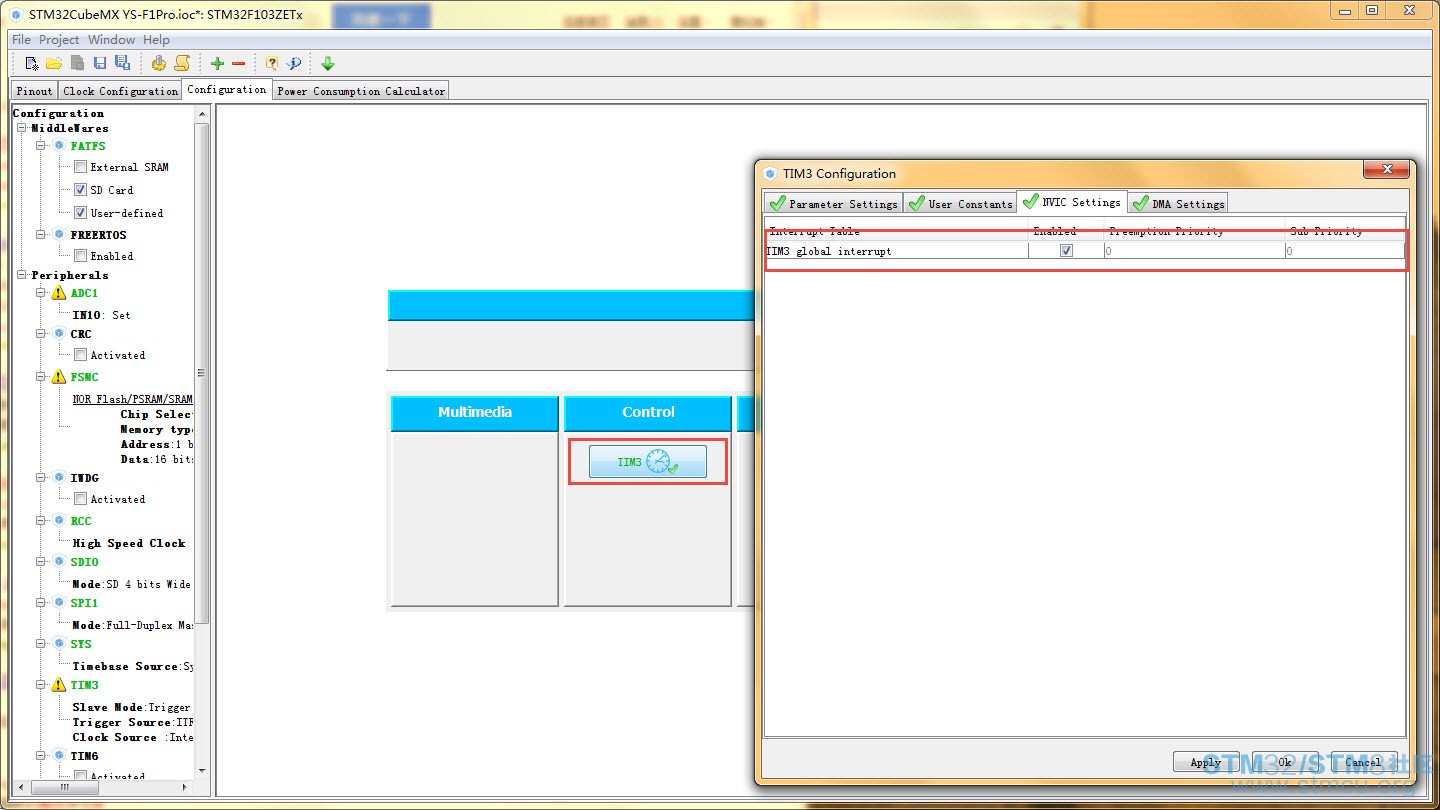The image size is (1440, 810).
Task: Collapse the MiddleWares tree node
Action: pos(22,128)
